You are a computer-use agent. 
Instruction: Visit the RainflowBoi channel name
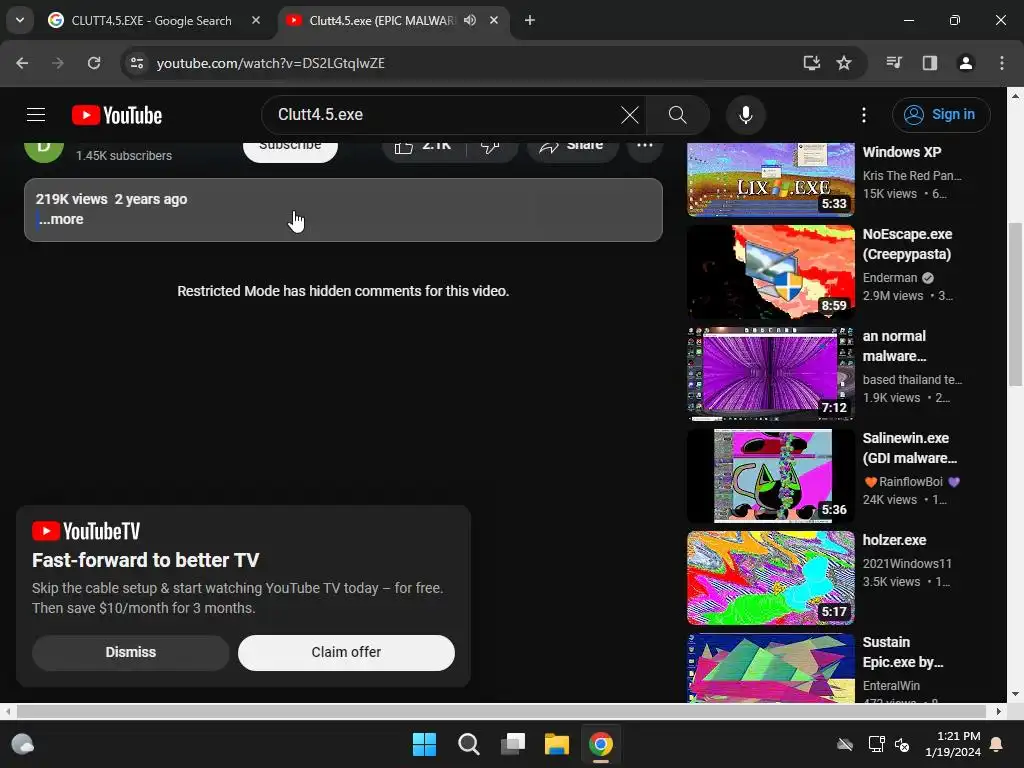910,481
